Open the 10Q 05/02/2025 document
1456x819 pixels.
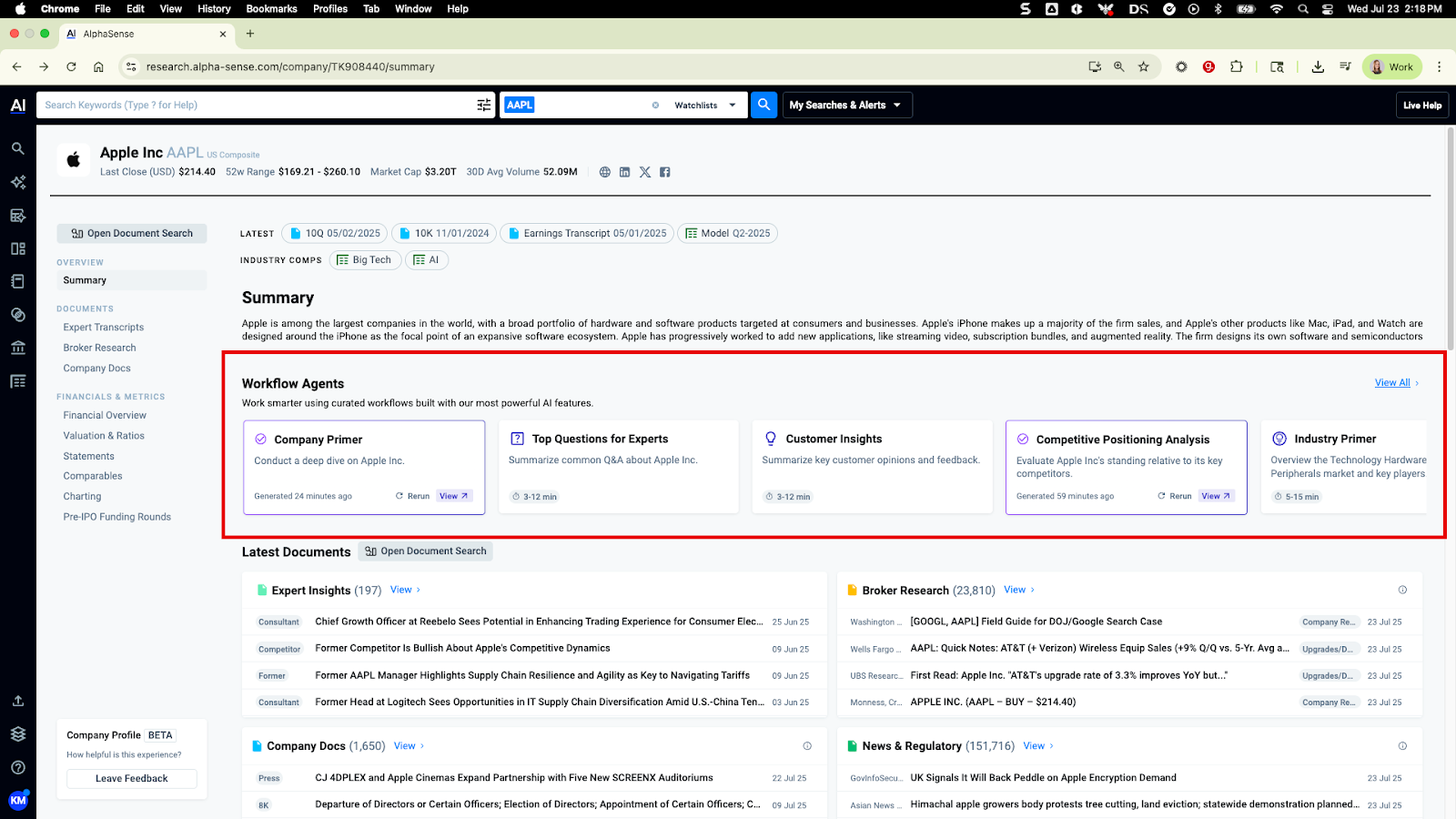[x=335, y=233]
